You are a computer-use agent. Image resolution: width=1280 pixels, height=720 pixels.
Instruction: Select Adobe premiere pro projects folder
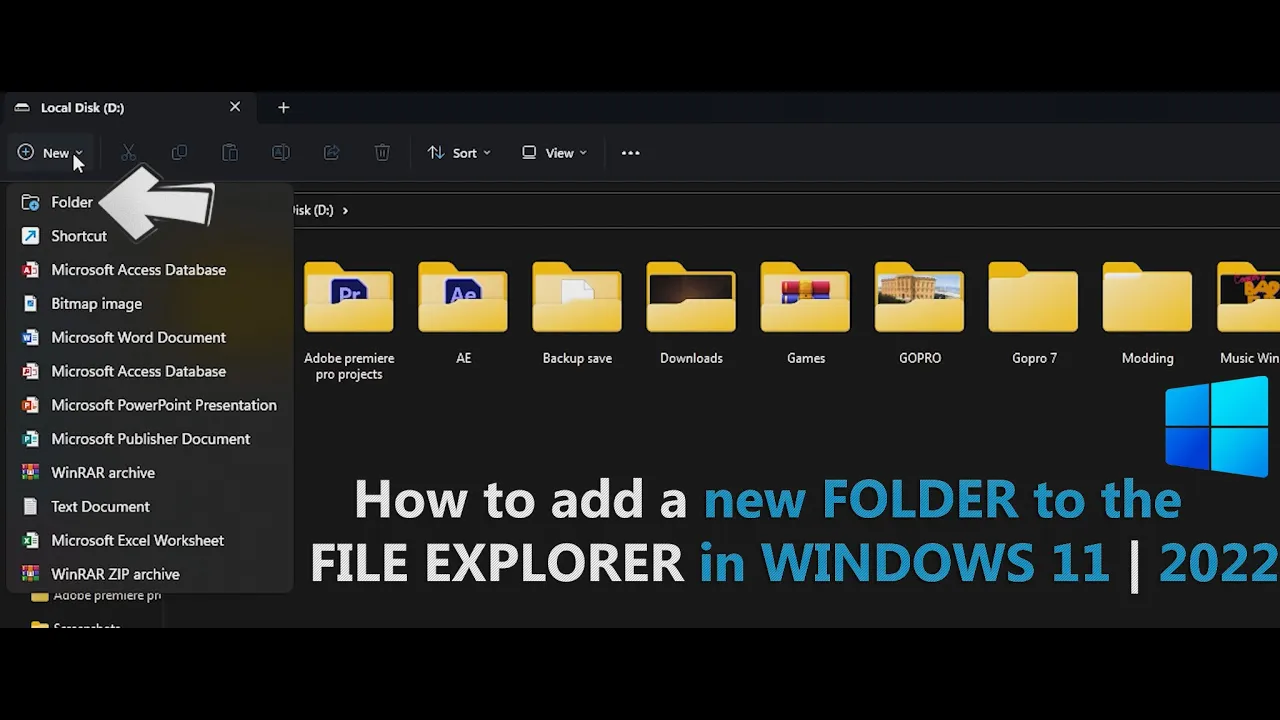(349, 320)
